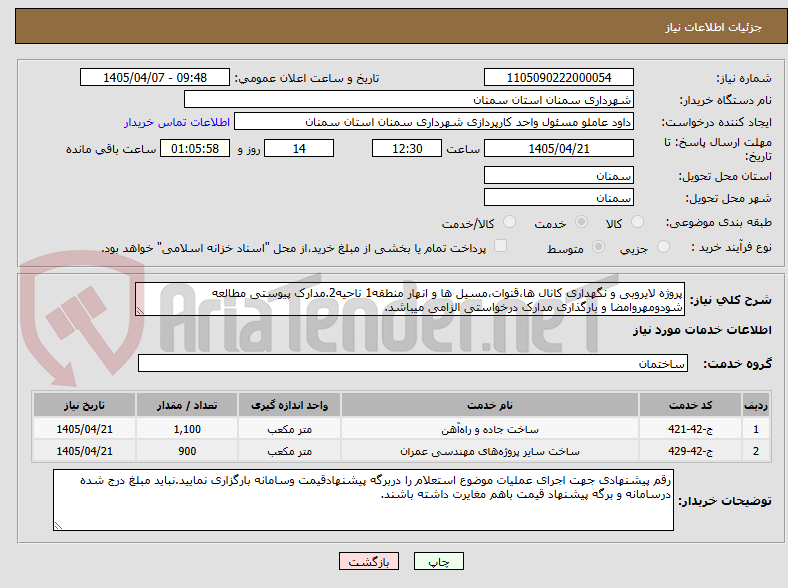The image size is (788, 588).
Task: Click the deadline date field 1405/04/21
Action: pyautogui.click(x=558, y=148)
